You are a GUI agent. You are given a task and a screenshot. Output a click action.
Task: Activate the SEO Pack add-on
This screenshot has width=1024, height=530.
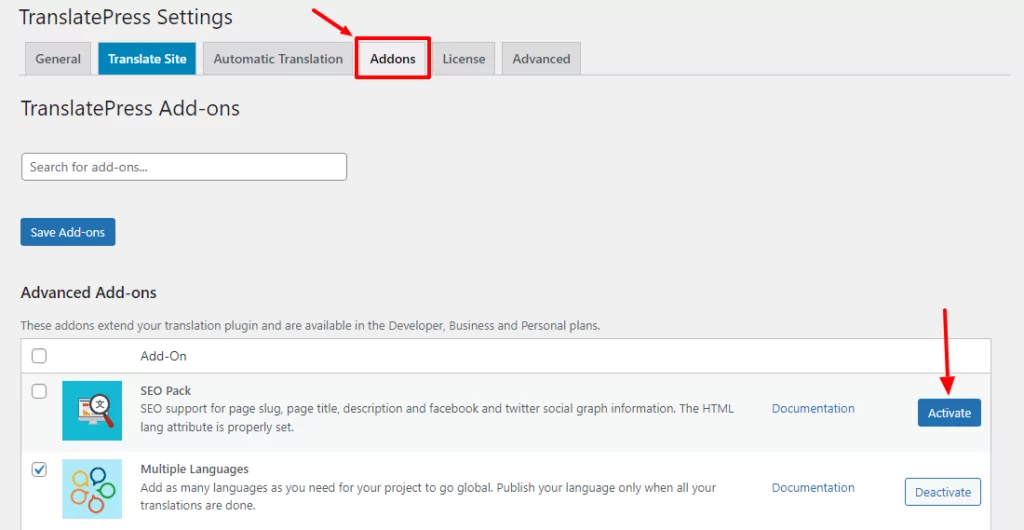tap(949, 413)
